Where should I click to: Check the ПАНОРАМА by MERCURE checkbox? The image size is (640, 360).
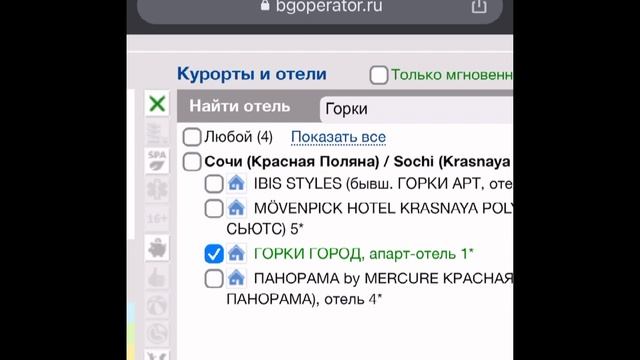[x=214, y=279]
